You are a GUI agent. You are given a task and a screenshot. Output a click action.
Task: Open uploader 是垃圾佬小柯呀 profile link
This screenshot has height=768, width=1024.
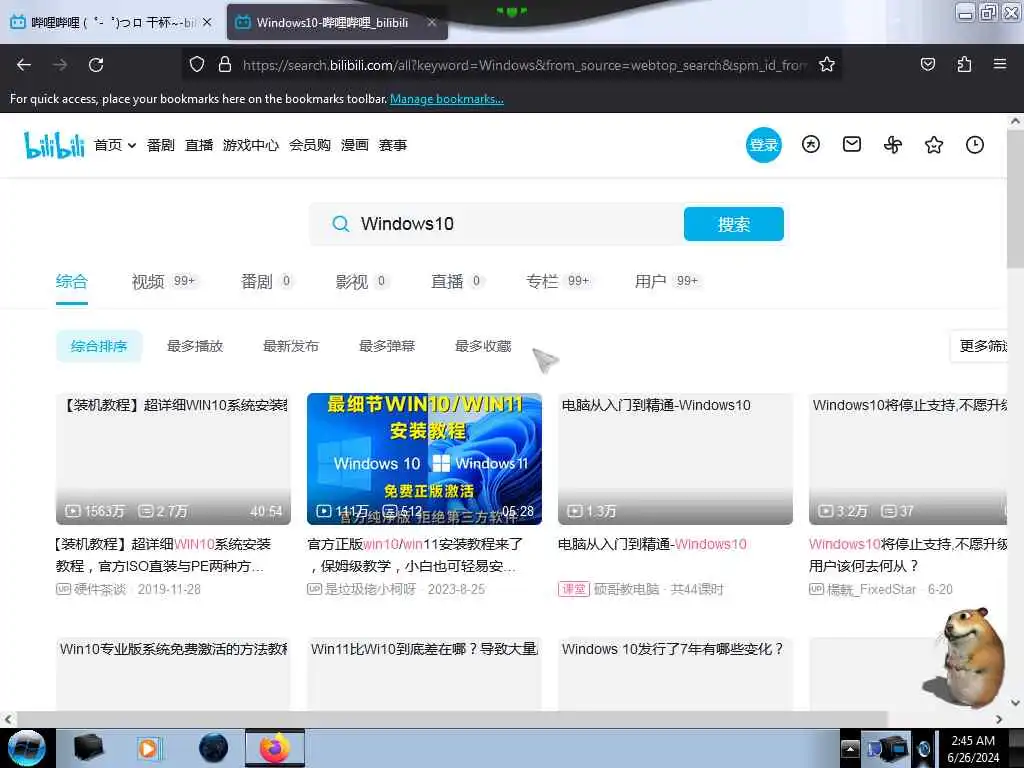tap(370, 589)
